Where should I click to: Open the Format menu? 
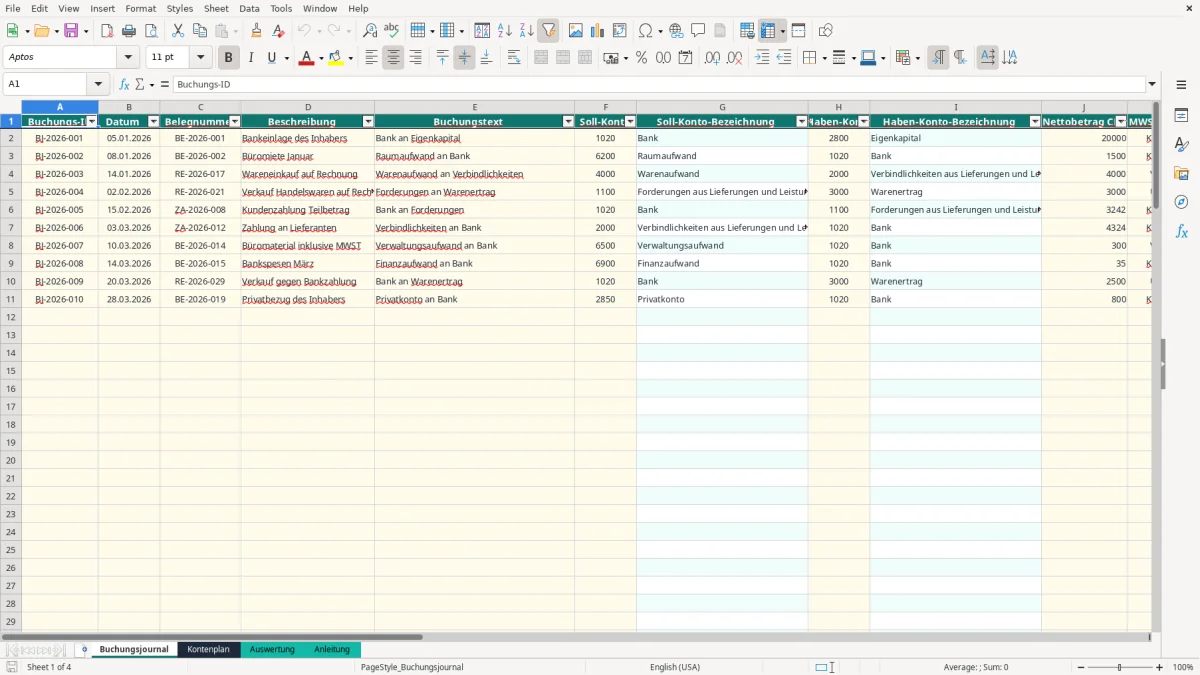(x=141, y=8)
